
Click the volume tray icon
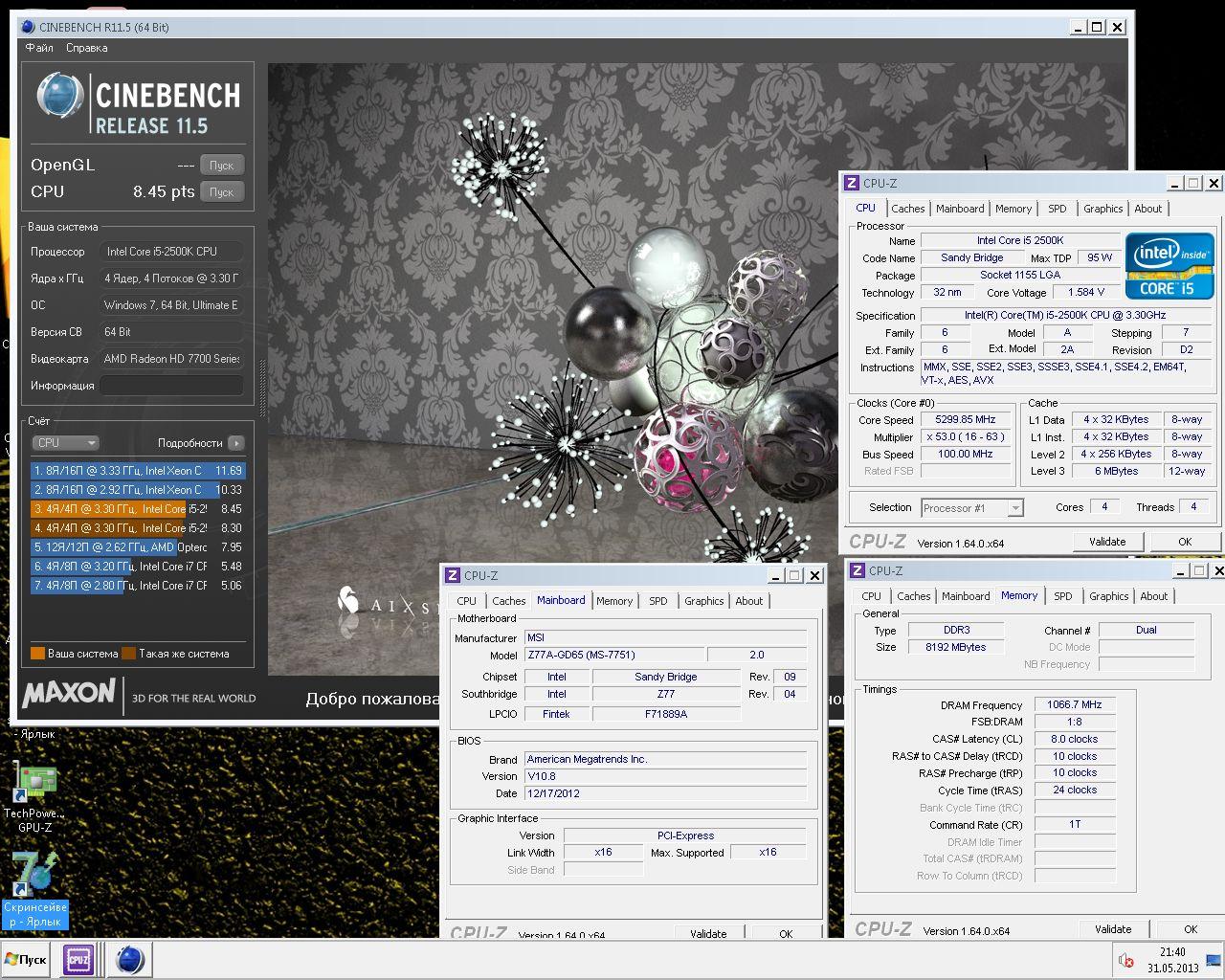1126,961
